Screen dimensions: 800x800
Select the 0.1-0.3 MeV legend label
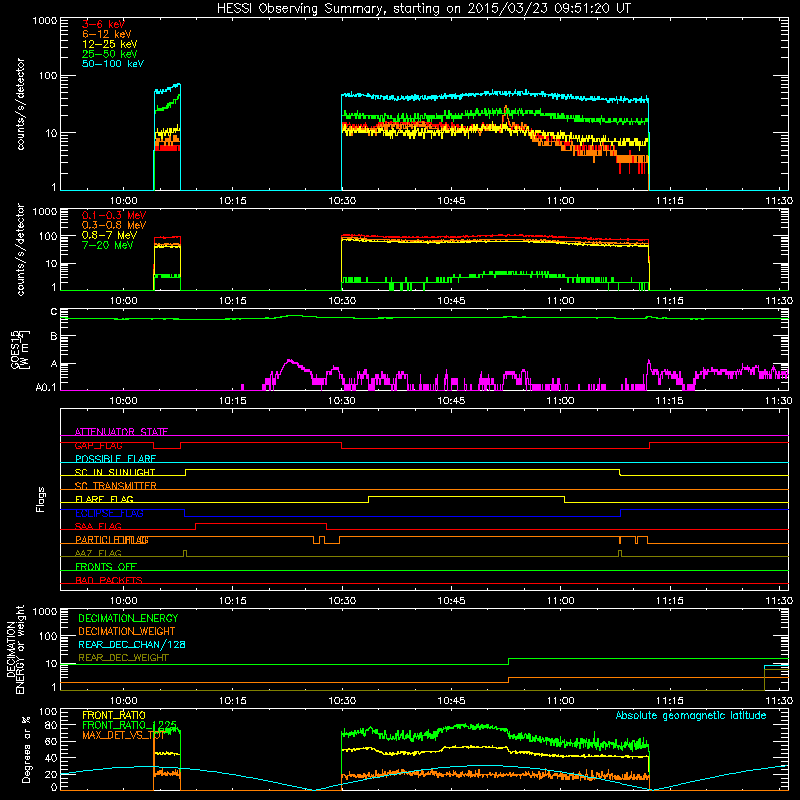(114, 215)
